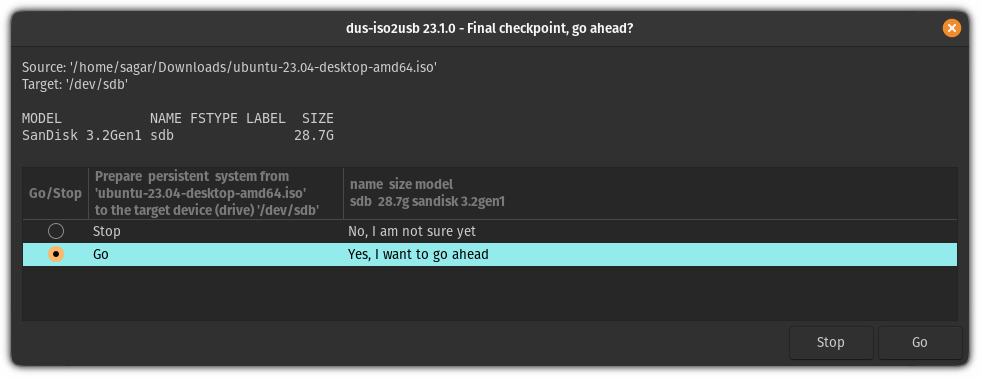Click the empty list area below the Go row
Image resolution: width=982 pixels, height=379 pixels.
coord(490,293)
